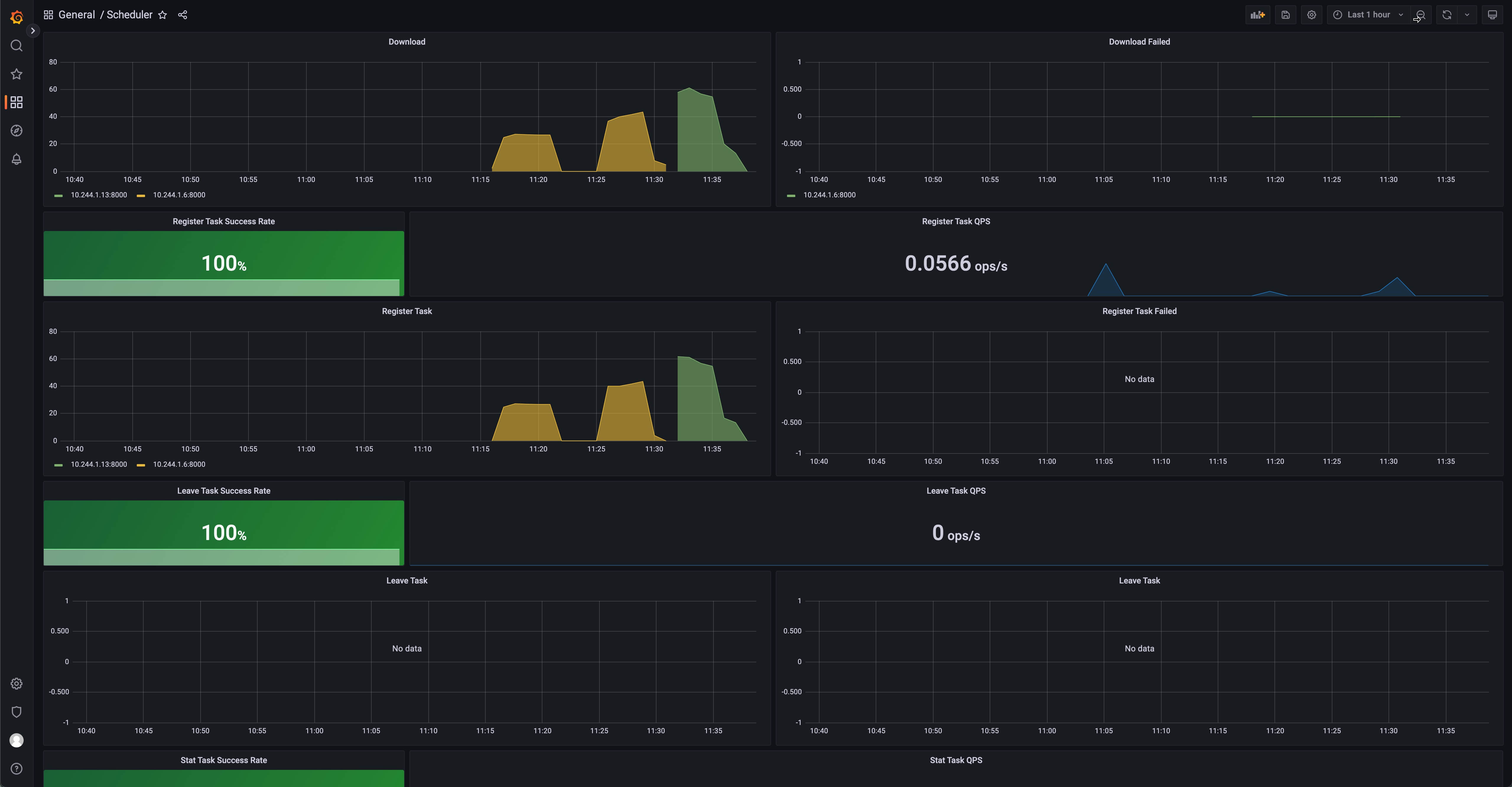Open the Register Task QPS panel title menu

coord(956,221)
